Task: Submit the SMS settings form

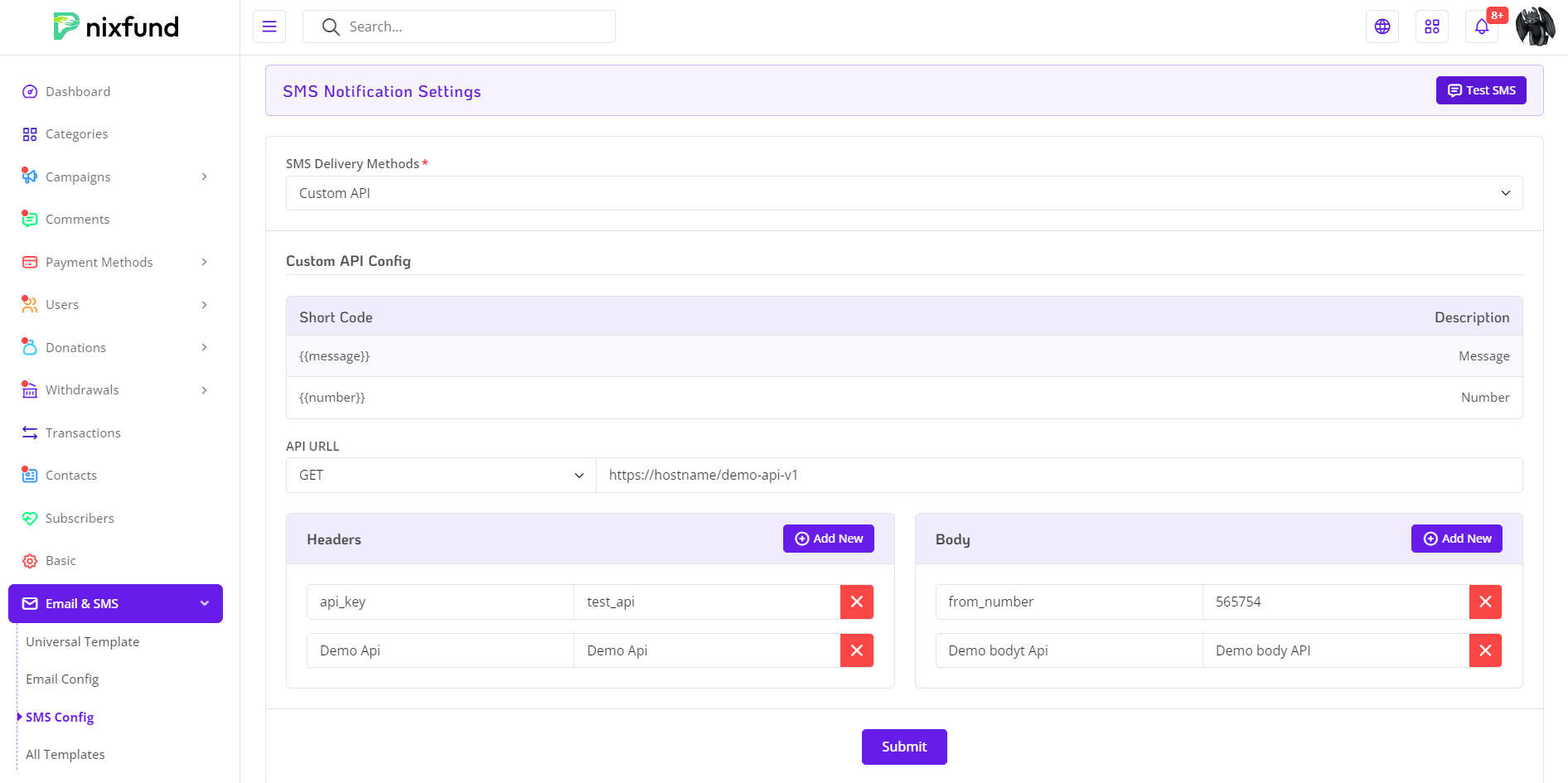Action: coord(903,747)
